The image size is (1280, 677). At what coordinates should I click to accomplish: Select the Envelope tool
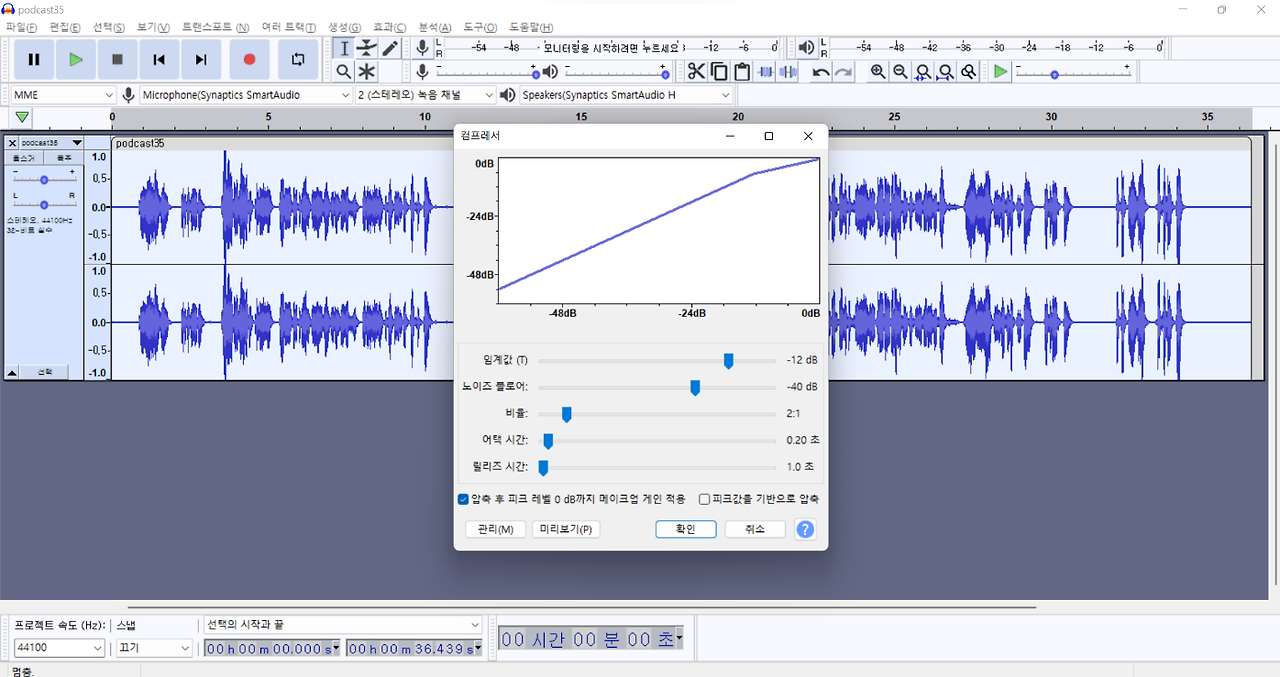point(367,48)
